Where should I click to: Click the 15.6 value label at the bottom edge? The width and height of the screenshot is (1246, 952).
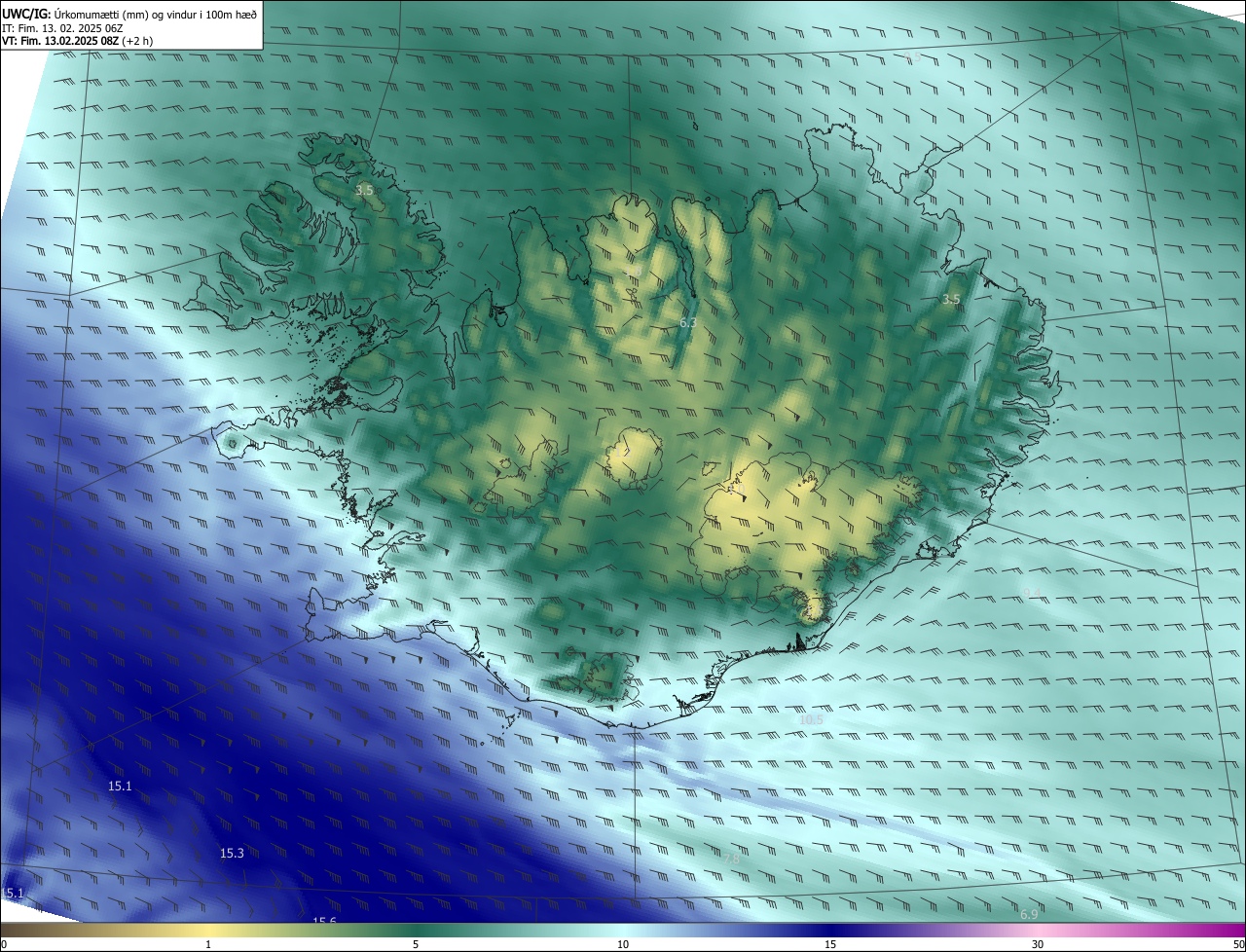324,921
